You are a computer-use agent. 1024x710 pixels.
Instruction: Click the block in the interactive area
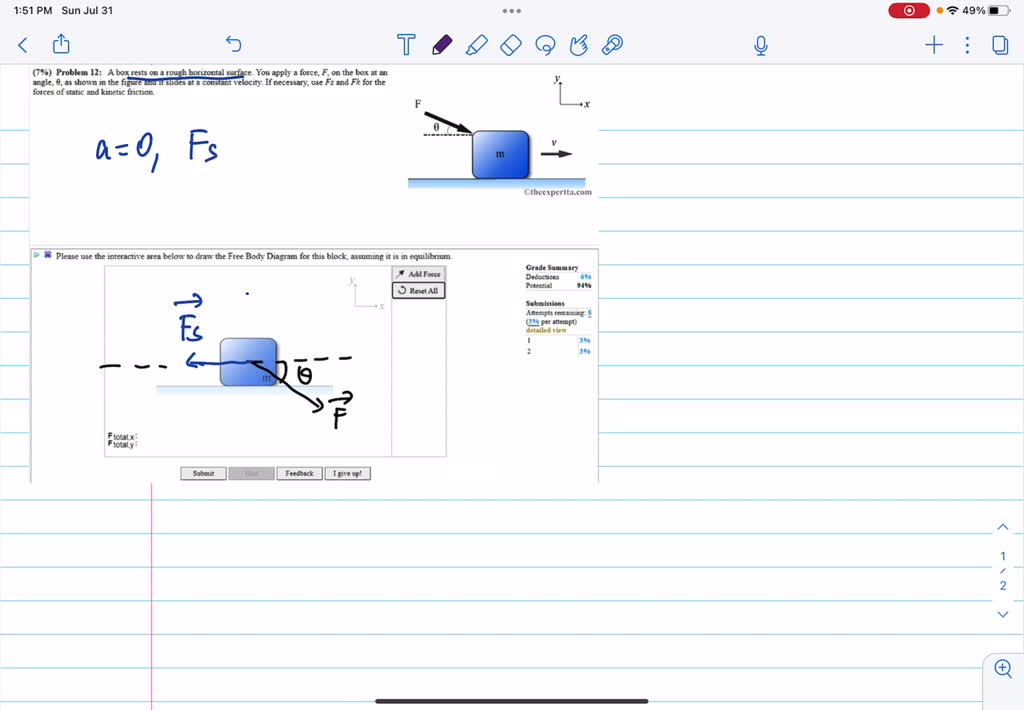coord(248,362)
